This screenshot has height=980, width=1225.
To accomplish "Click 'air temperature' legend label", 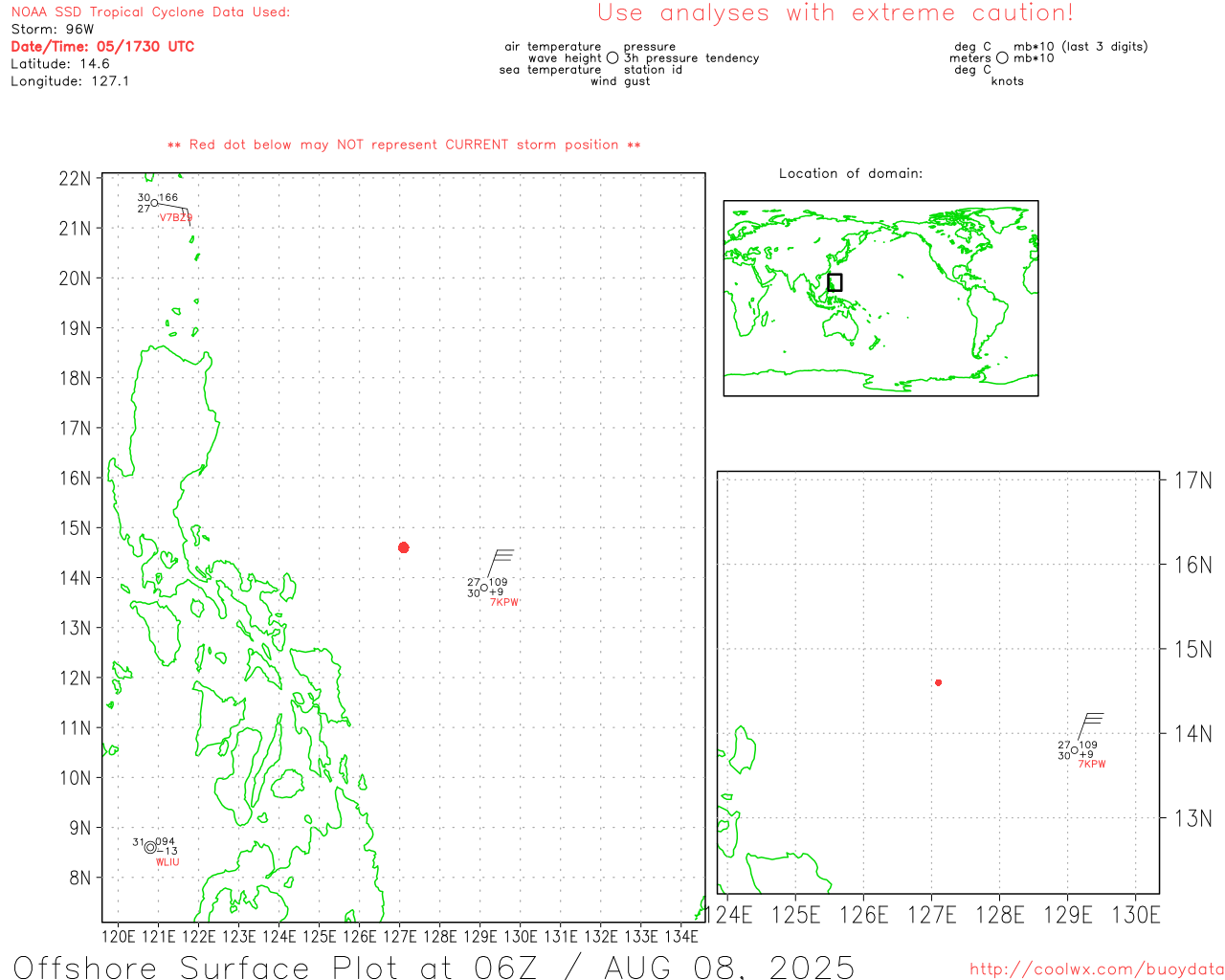I will click(x=553, y=47).
